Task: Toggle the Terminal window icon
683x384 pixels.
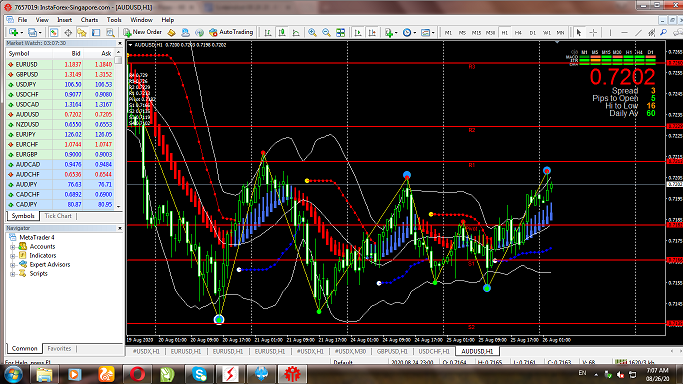Action: (x=96, y=33)
